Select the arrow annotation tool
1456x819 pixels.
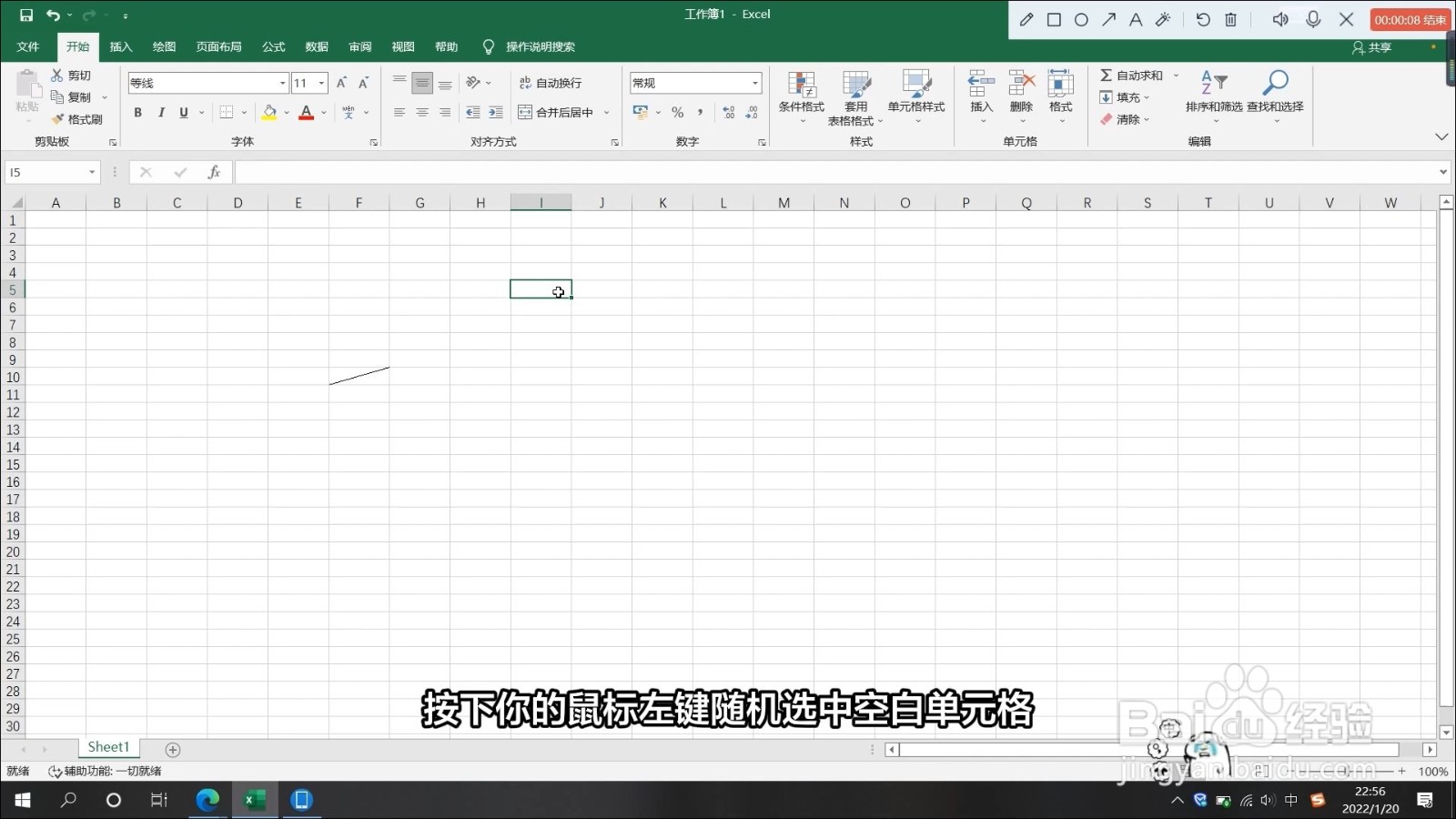tap(1108, 19)
